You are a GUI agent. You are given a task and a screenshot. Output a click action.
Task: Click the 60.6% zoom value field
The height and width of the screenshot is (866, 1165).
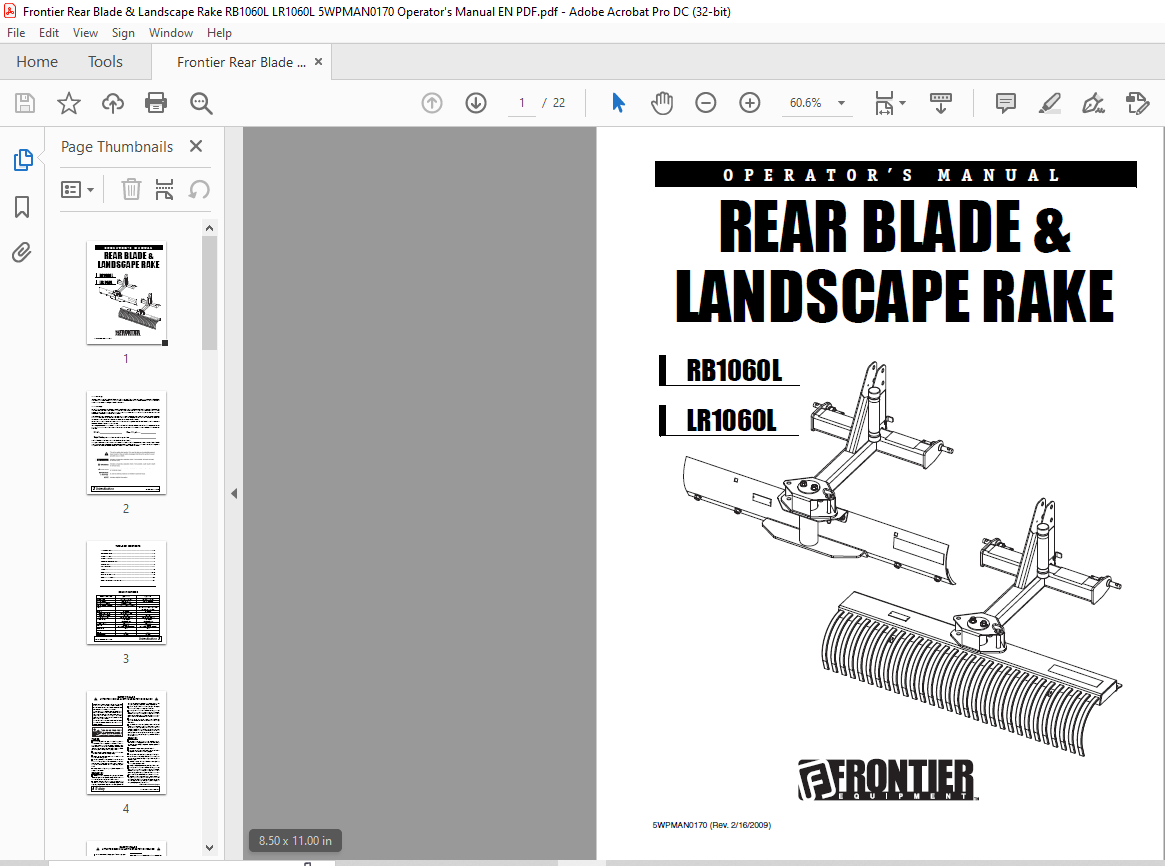click(805, 102)
